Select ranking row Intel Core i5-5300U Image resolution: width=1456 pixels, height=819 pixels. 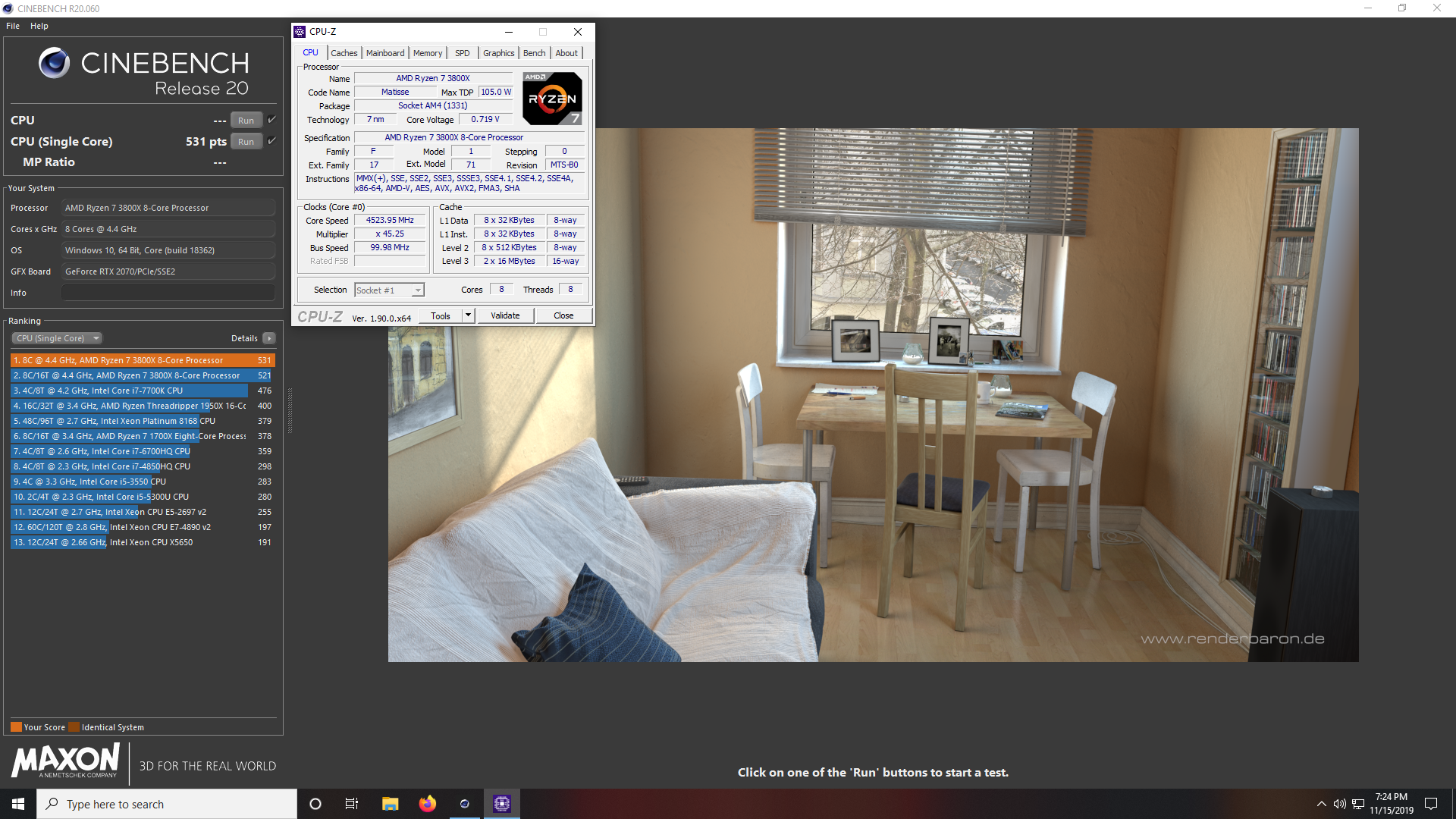(x=143, y=497)
